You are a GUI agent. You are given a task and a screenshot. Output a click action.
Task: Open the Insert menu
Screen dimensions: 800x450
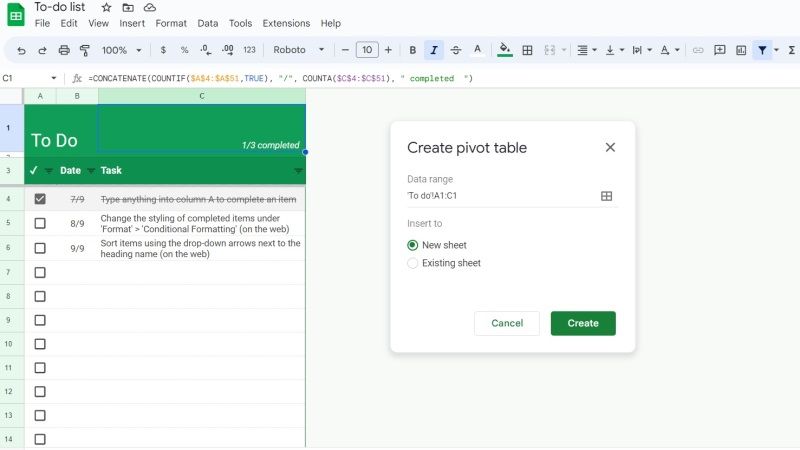click(132, 23)
